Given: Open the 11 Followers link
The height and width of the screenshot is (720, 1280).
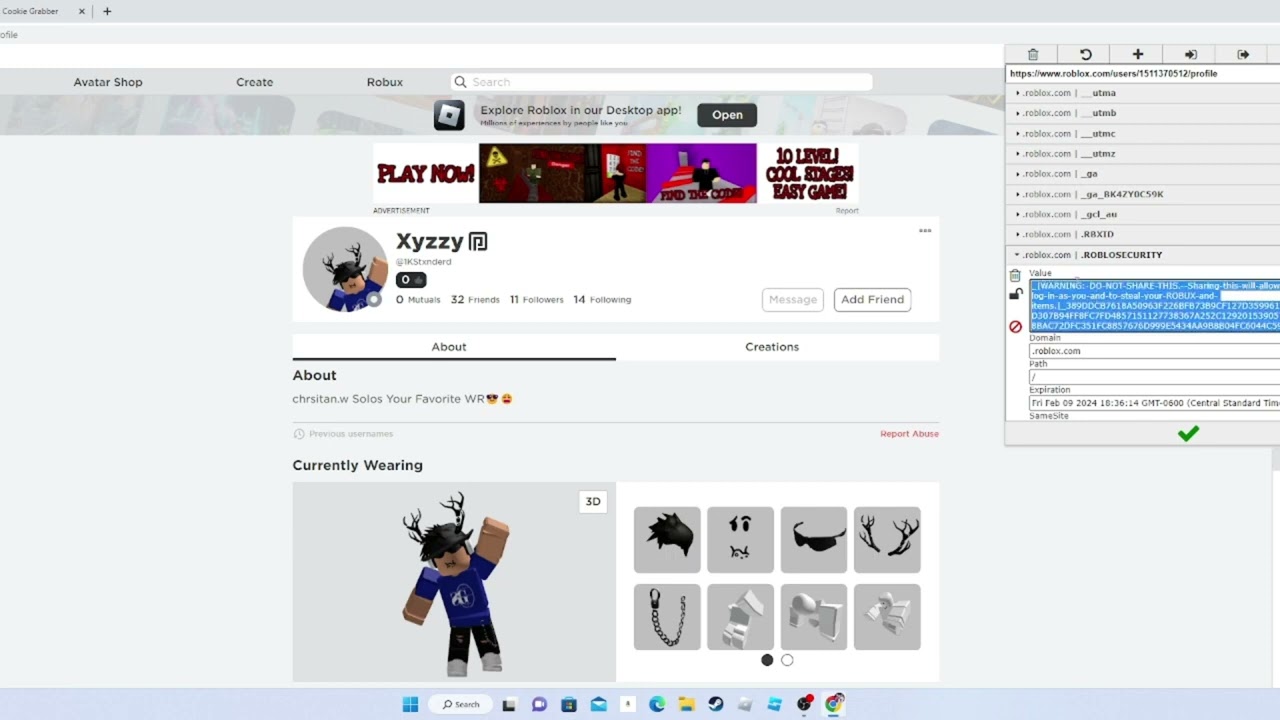Looking at the screenshot, I should [x=537, y=299].
